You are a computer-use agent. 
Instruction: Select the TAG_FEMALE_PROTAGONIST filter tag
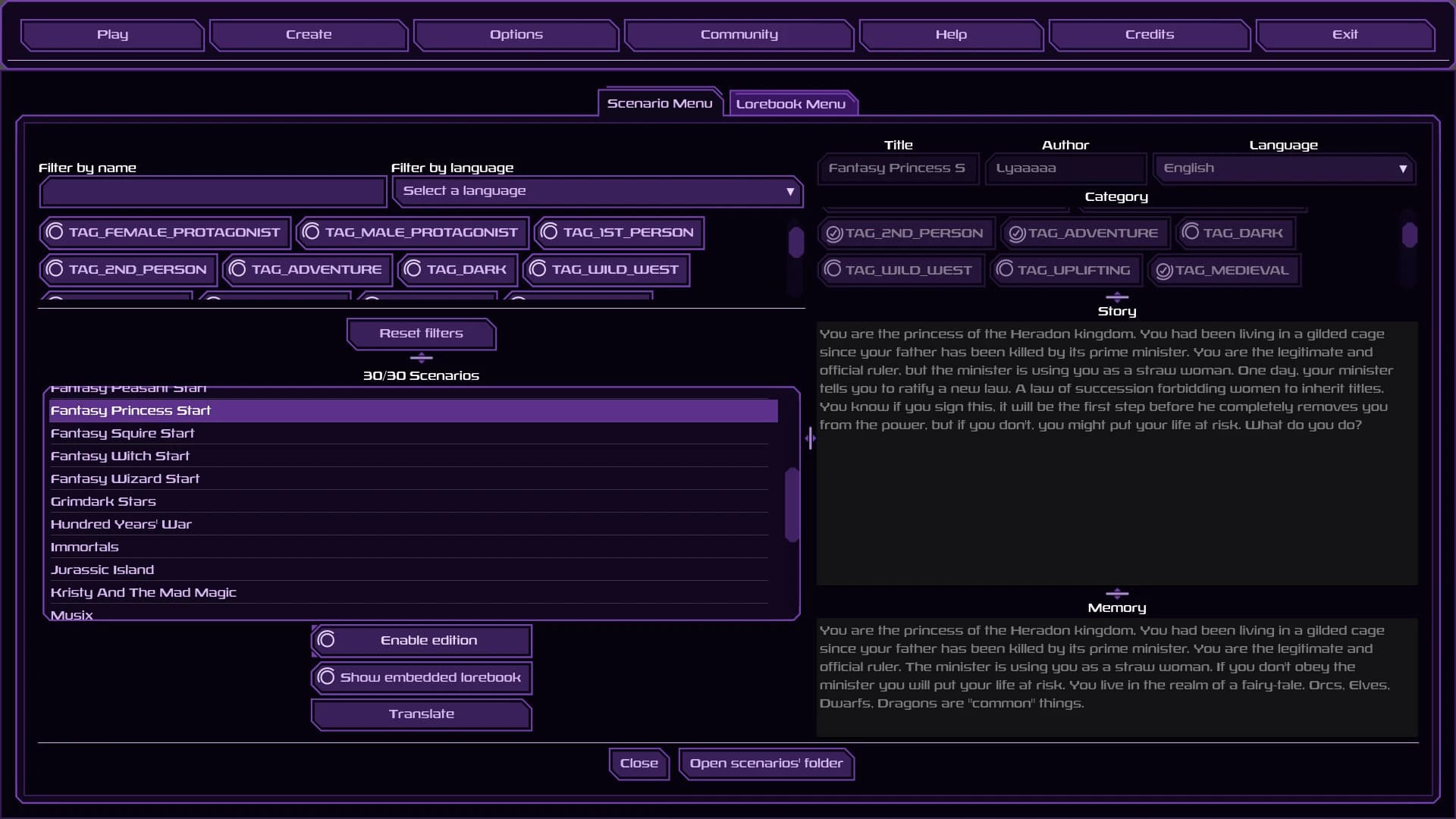165,232
